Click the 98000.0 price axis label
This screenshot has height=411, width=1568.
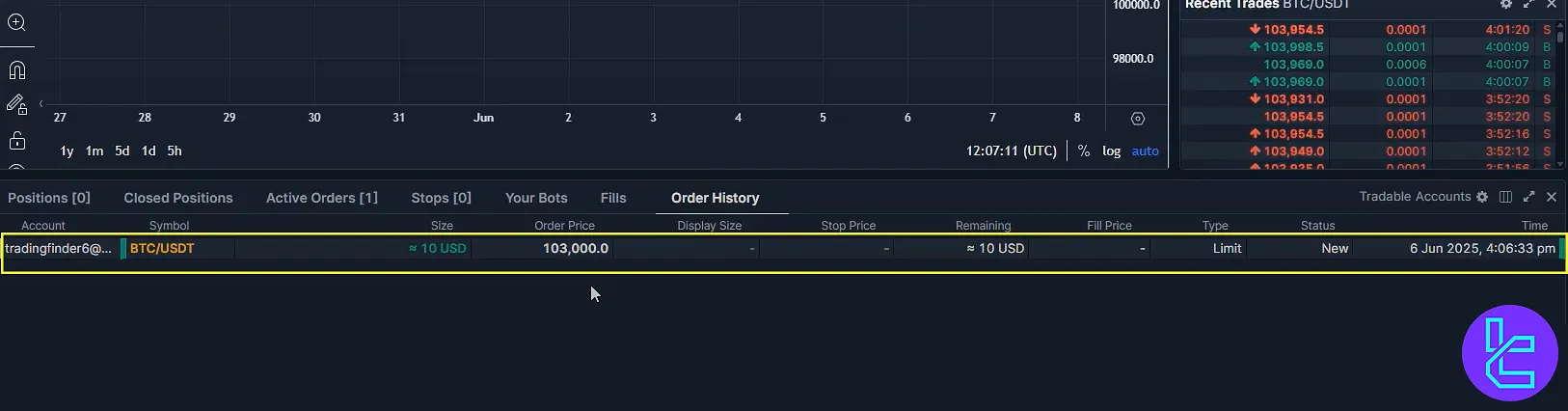pos(1133,59)
